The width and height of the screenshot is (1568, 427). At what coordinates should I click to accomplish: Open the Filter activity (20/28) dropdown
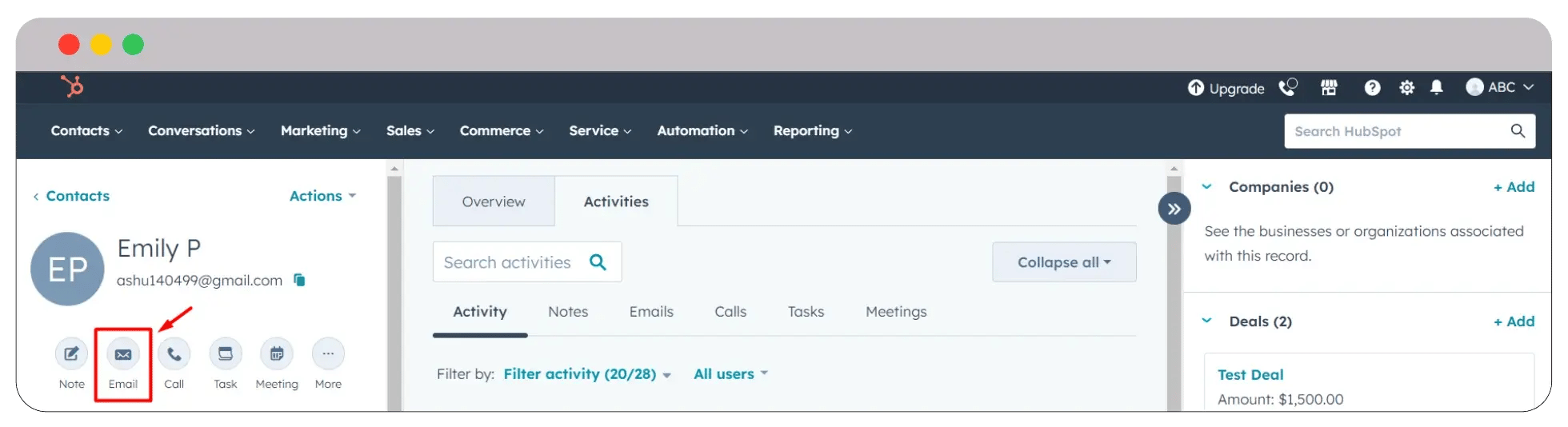(x=587, y=374)
